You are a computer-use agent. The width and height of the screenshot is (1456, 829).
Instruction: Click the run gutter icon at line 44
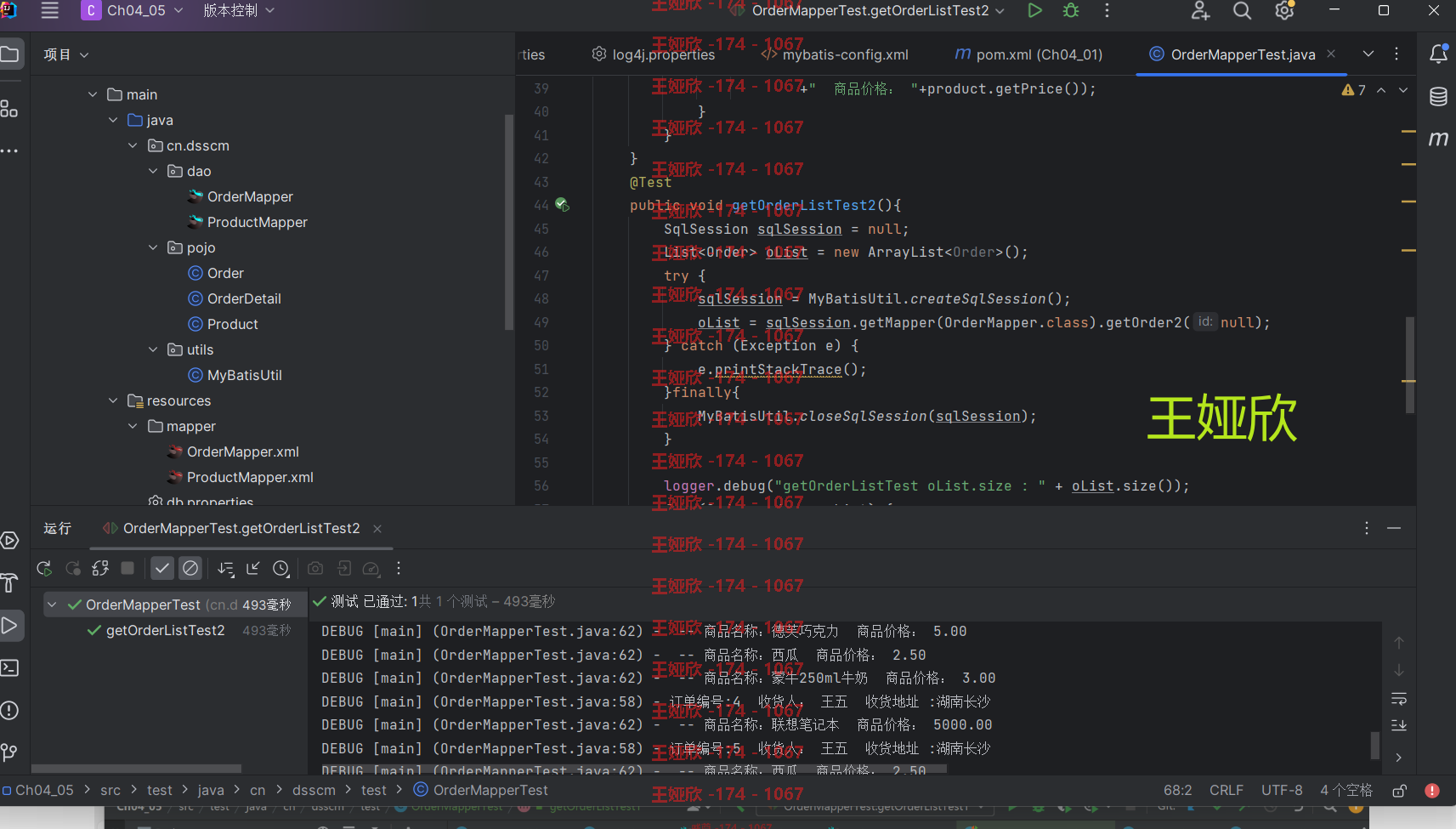point(562,205)
